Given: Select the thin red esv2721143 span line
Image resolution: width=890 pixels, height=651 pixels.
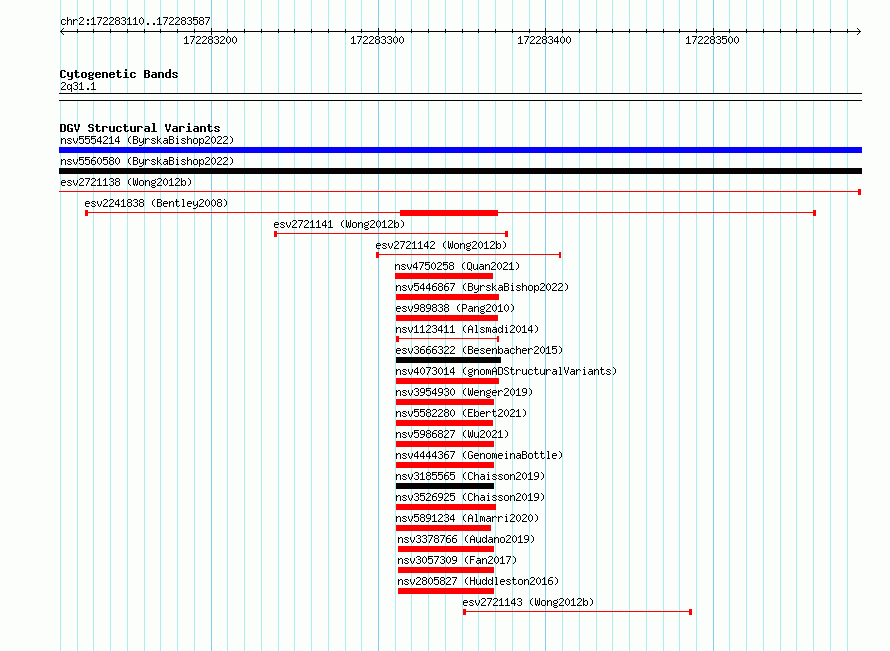Looking at the screenshot, I should (577, 612).
